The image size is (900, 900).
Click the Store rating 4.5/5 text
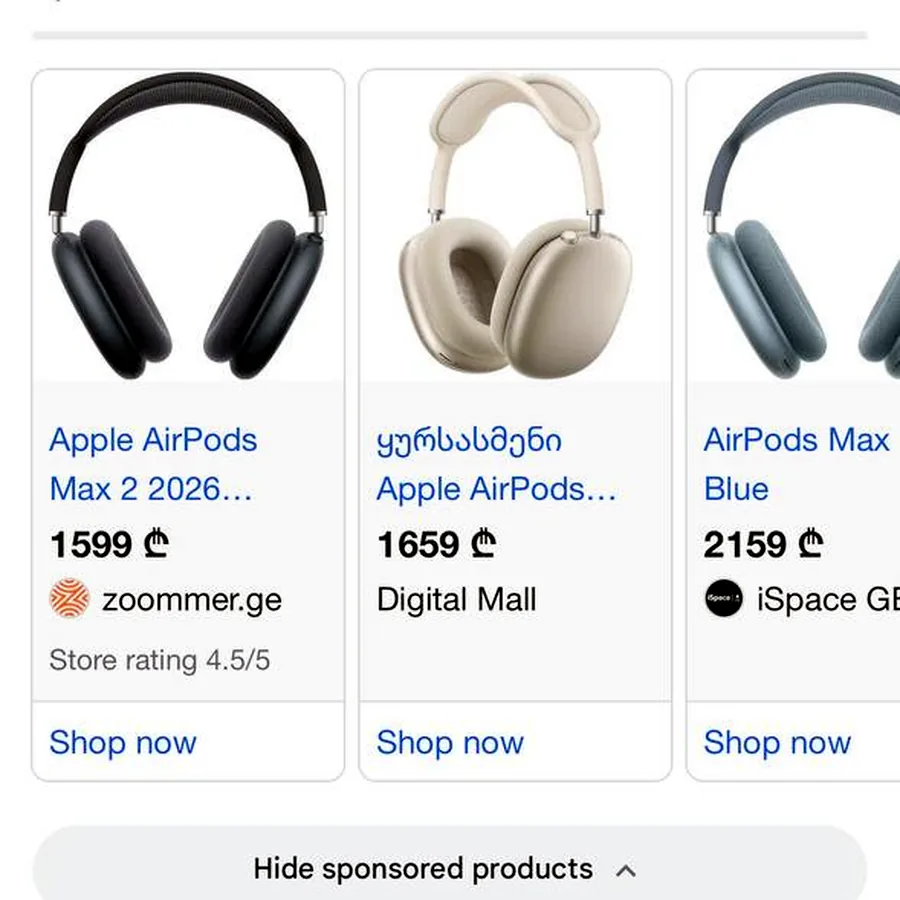pos(160,660)
